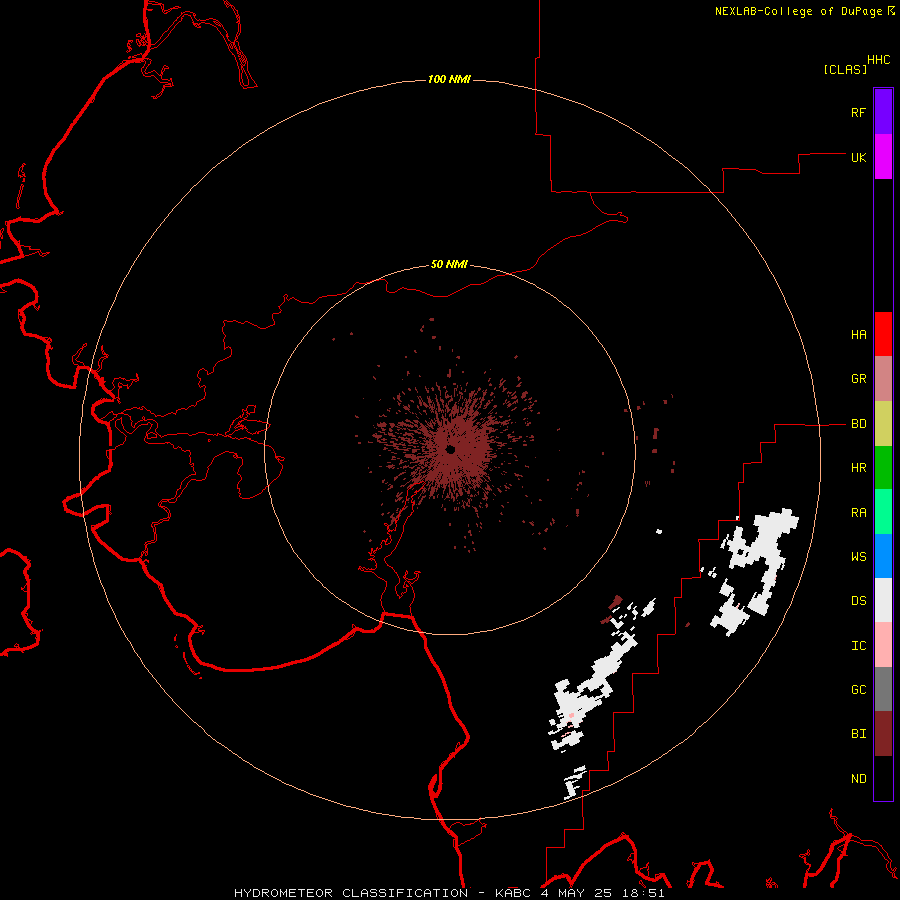Click the 18:51 timestamp

pyautogui.click(x=645, y=893)
